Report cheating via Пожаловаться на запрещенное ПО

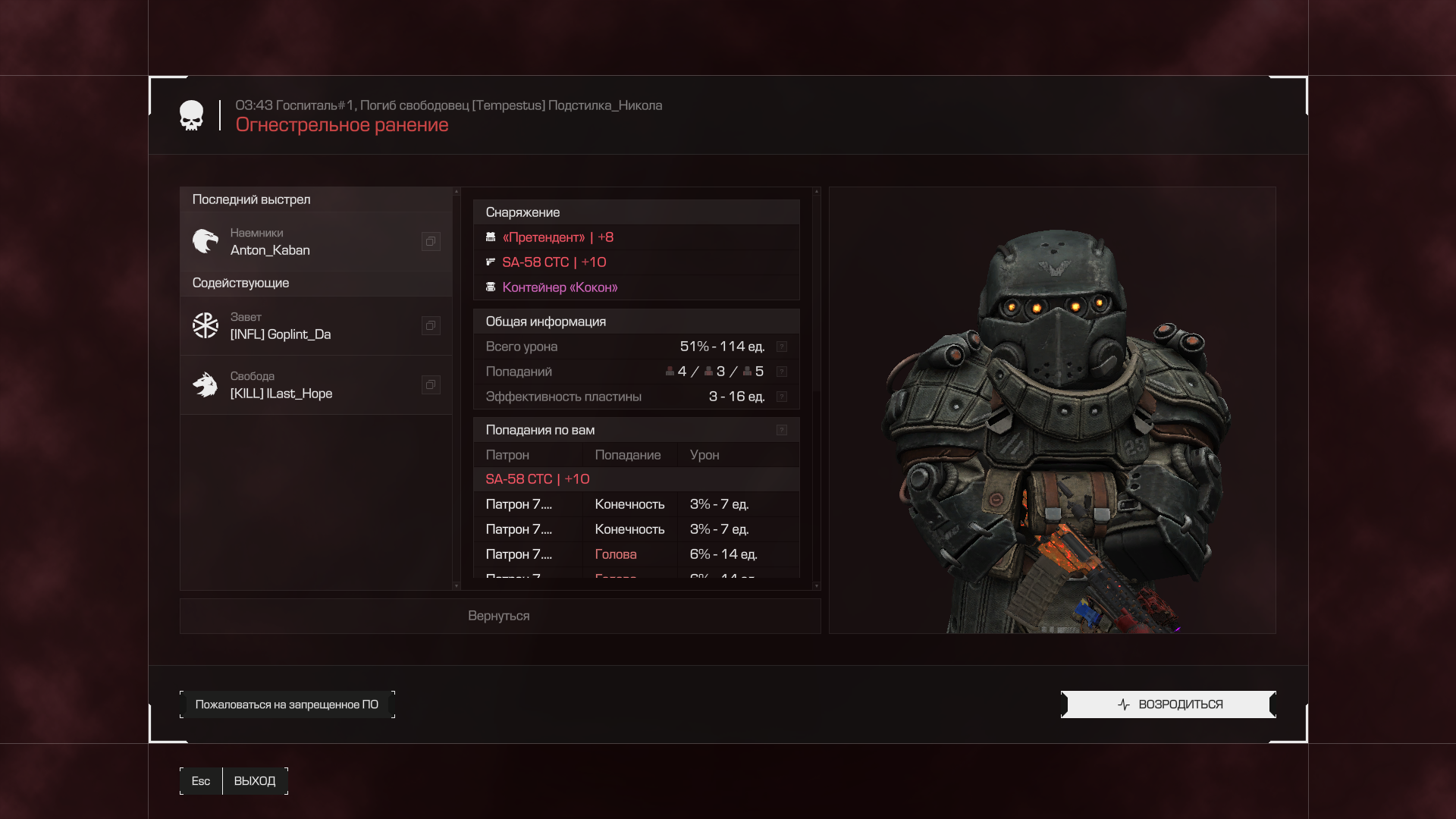287,704
